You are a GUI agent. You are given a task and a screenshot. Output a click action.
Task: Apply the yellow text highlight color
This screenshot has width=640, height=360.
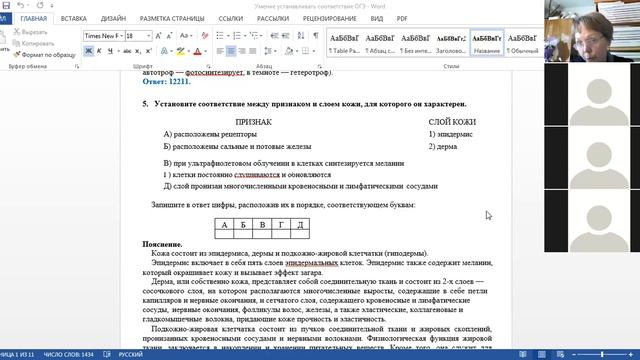click(x=180, y=51)
